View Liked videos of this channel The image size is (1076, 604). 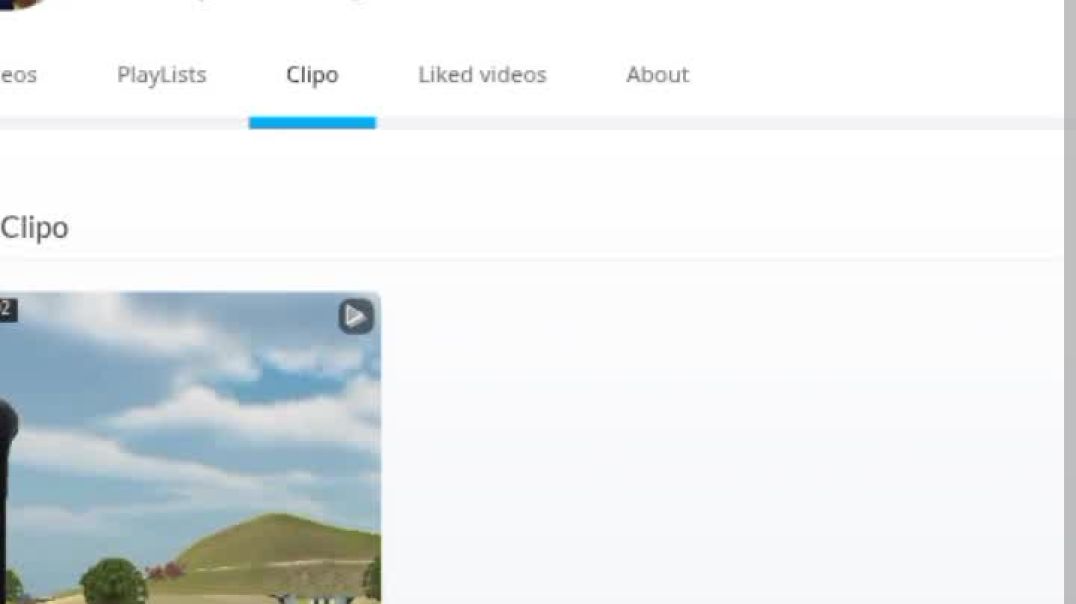(481, 74)
